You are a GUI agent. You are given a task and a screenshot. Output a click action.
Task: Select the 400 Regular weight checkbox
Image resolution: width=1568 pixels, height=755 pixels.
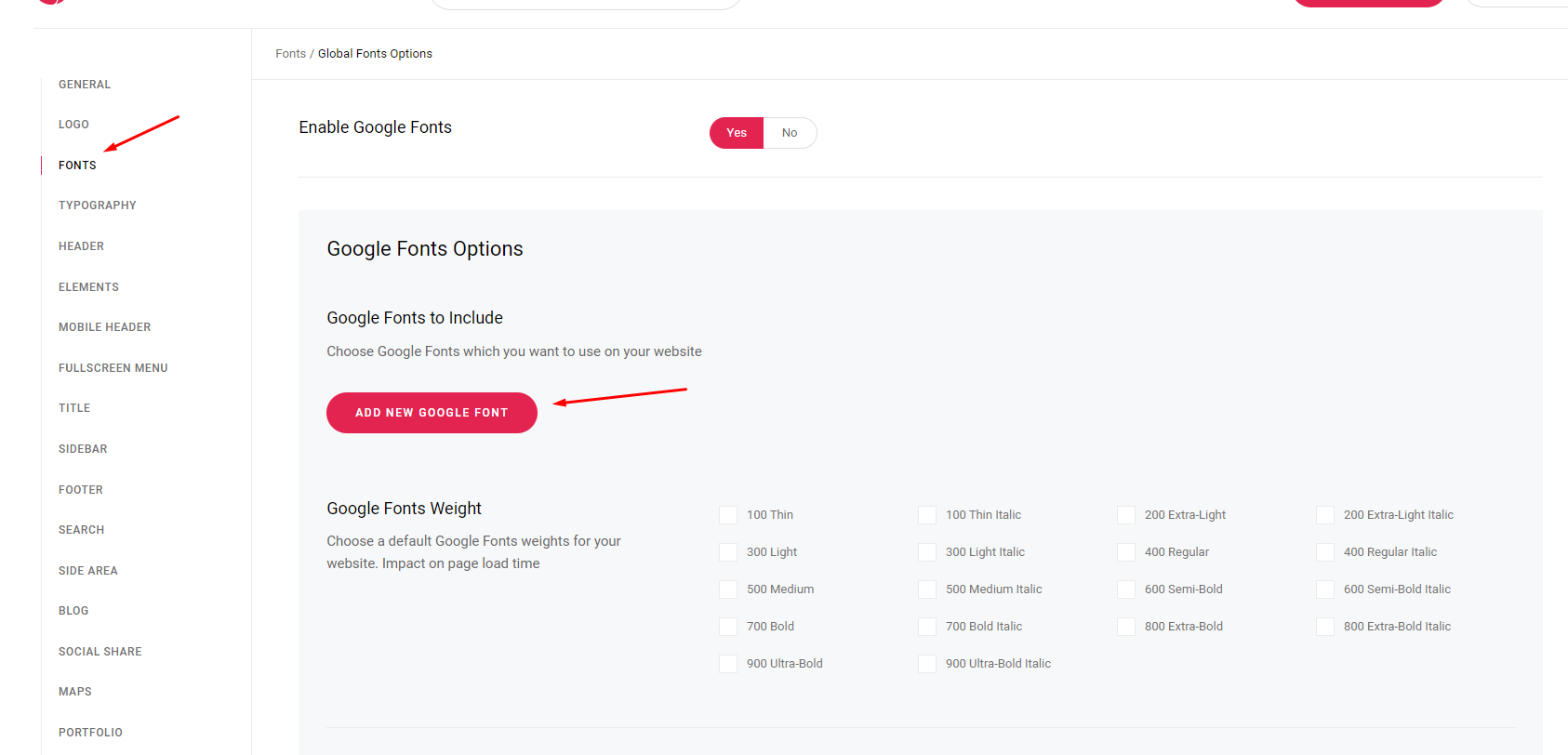click(x=1126, y=552)
